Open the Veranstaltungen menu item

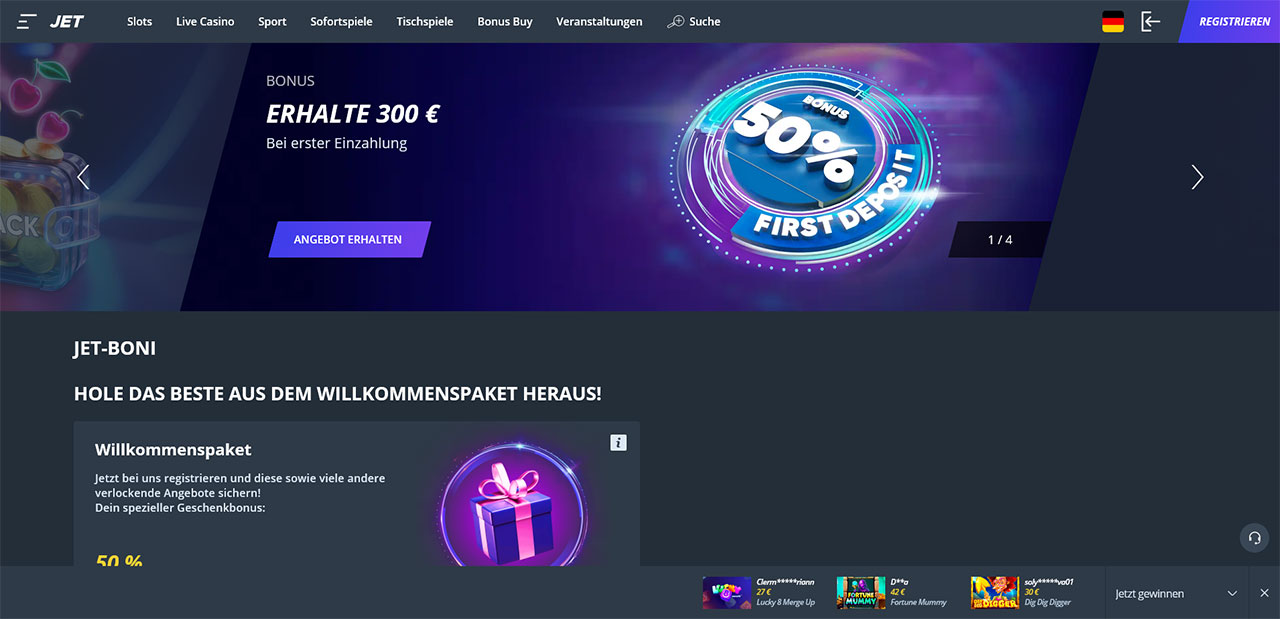tap(599, 21)
